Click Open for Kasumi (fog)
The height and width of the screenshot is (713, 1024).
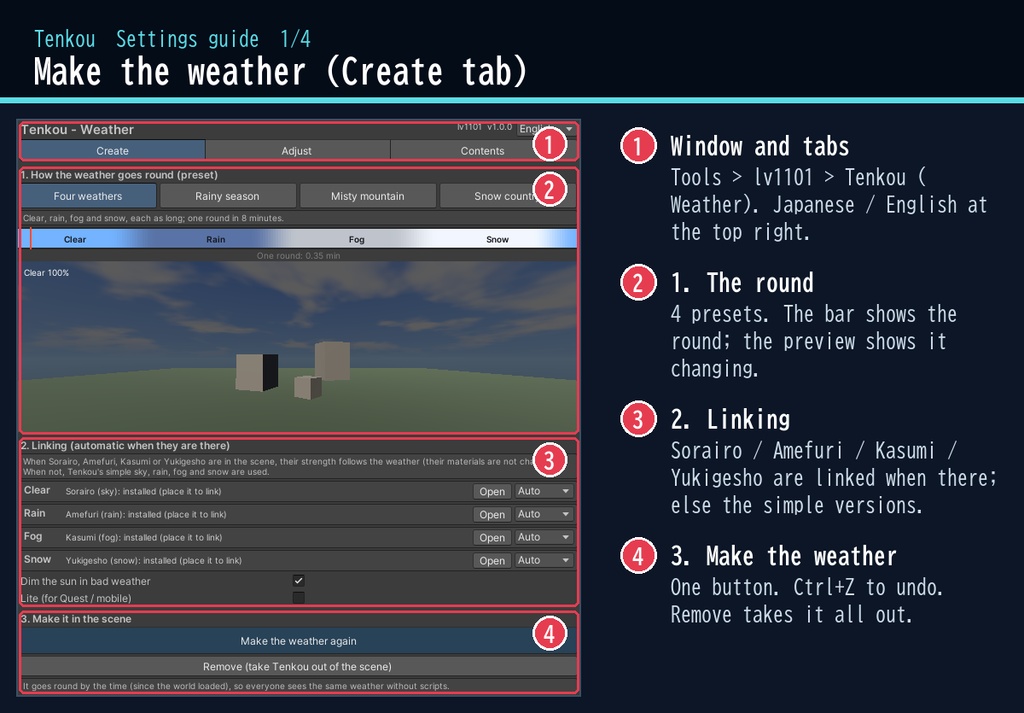click(x=492, y=537)
